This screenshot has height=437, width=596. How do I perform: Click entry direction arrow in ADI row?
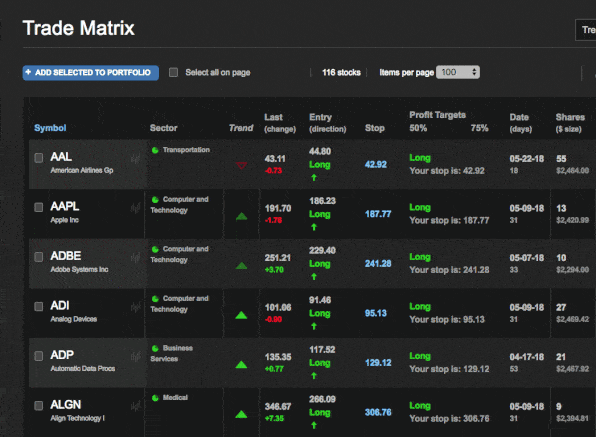point(314,326)
